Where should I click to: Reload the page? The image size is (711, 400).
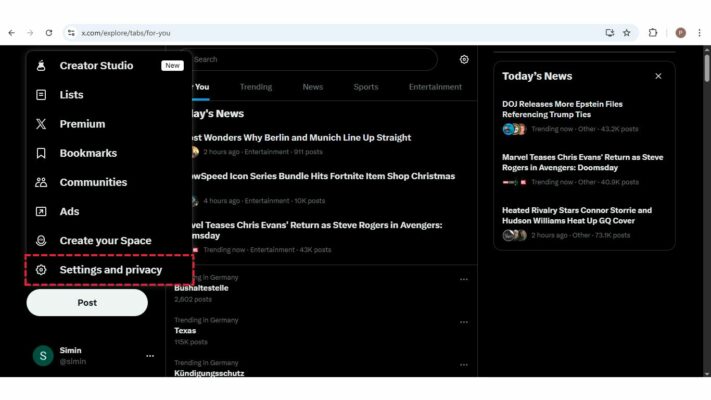pyautogui.click(x=49, y=33)
